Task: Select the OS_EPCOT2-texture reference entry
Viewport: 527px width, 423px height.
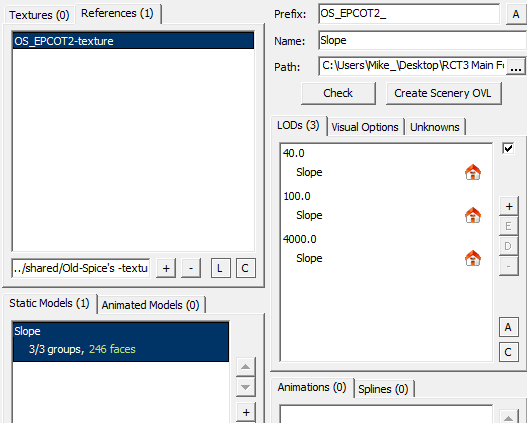Action: [133, 41]
